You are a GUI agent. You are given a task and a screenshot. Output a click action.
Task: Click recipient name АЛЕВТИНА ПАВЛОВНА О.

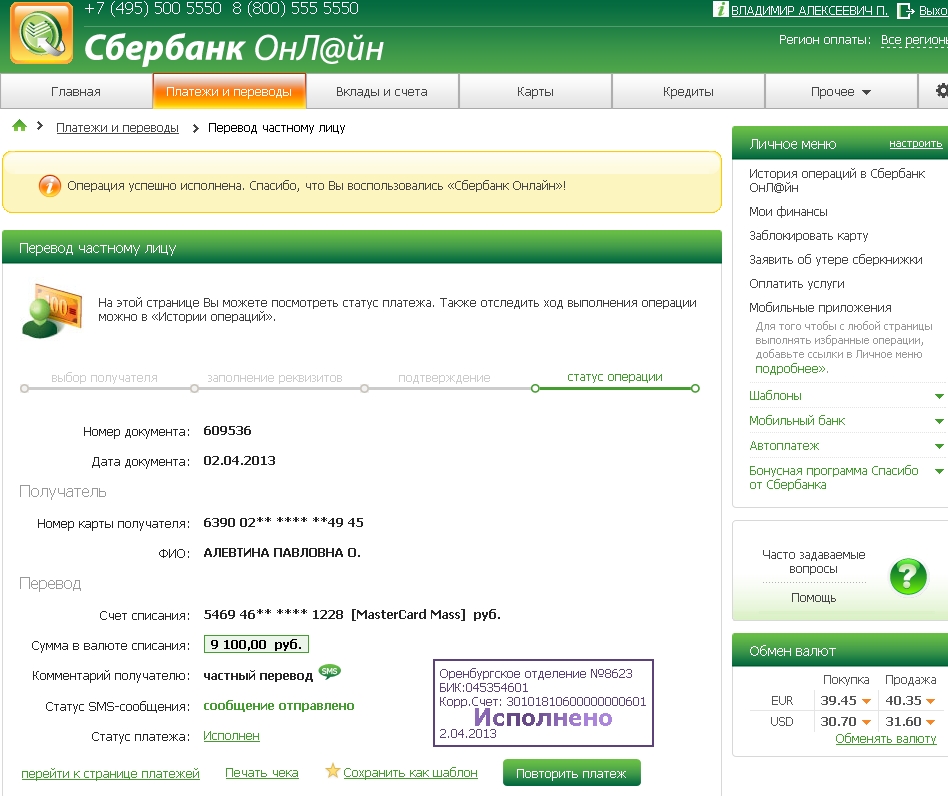(x=282, y=552)
